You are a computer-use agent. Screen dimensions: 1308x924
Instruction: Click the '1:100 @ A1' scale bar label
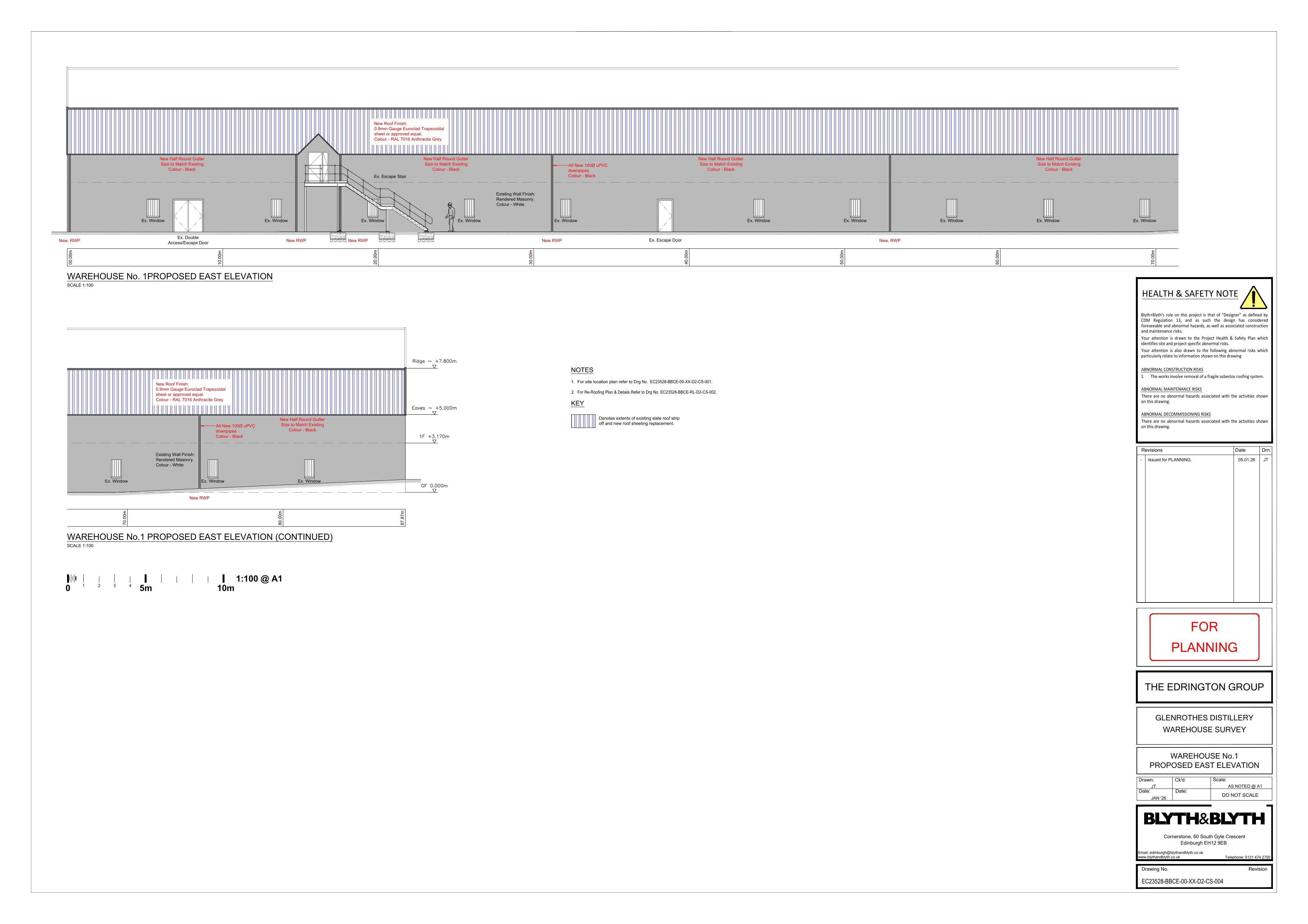(259, 579)
